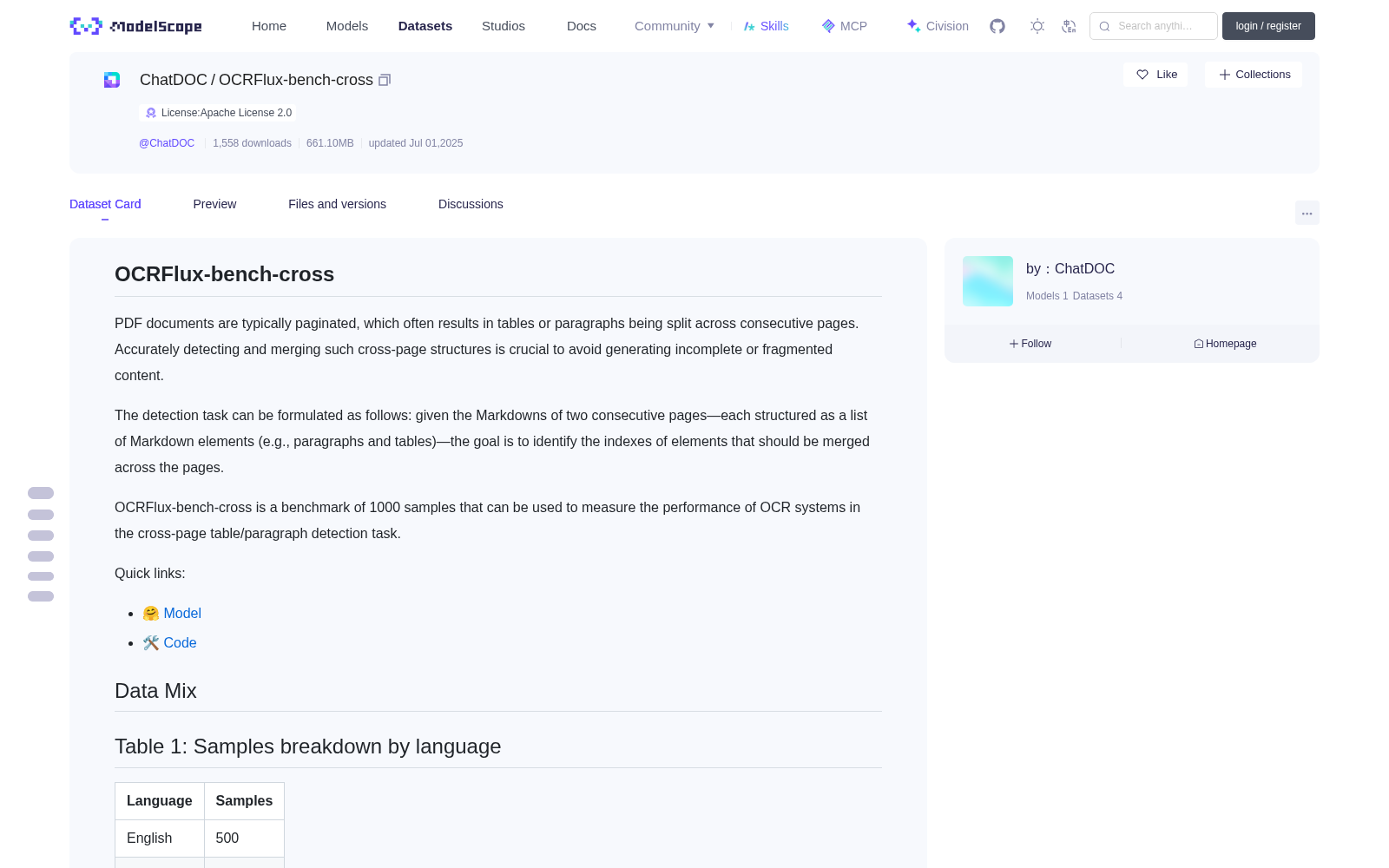Screen dimensions: 1389x868
Task: Click the ChatDOC / OCRFlux-bench-cross title
Action: point(256,80)
